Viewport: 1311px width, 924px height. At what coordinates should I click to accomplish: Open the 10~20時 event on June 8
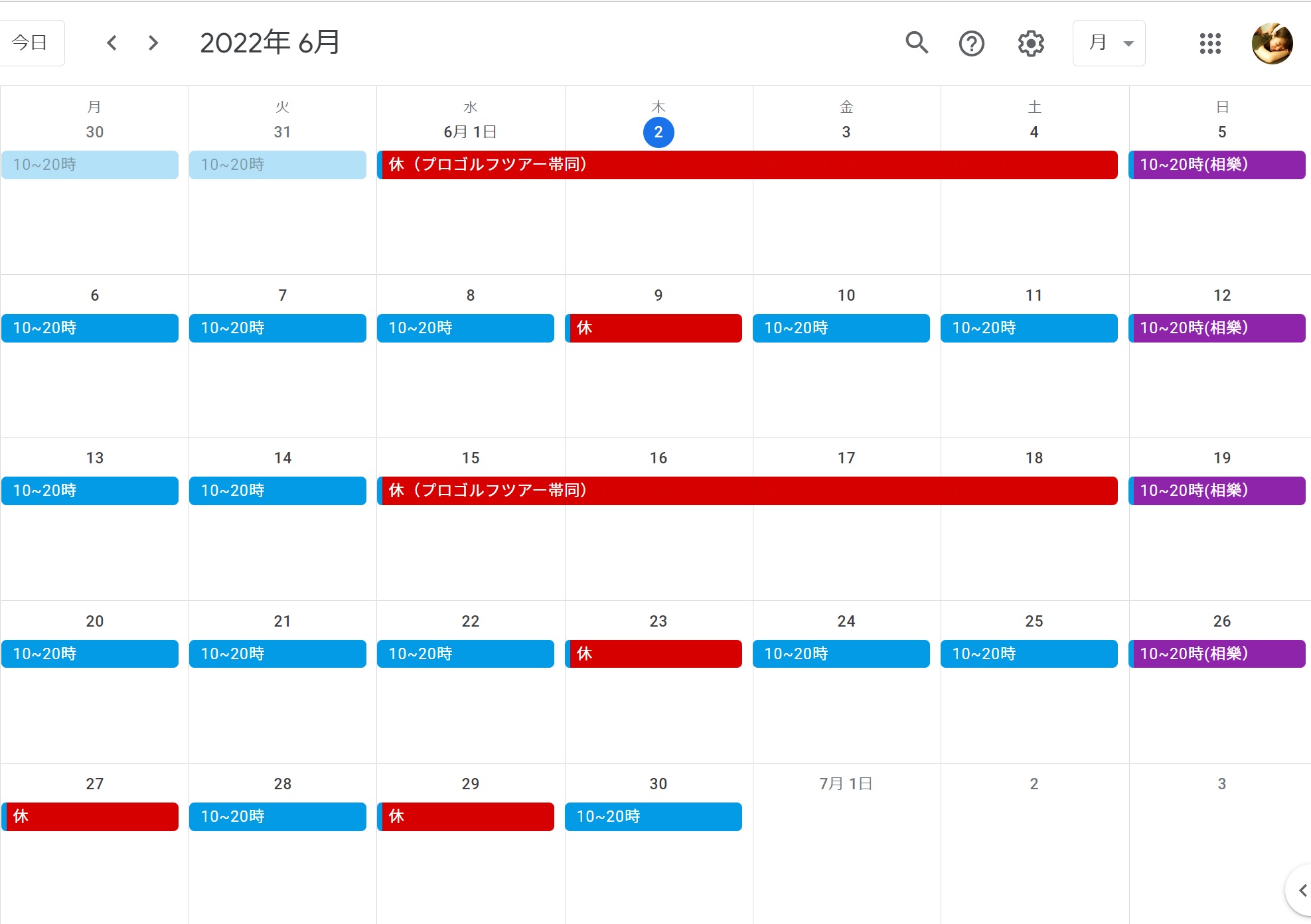click(465, 328)
